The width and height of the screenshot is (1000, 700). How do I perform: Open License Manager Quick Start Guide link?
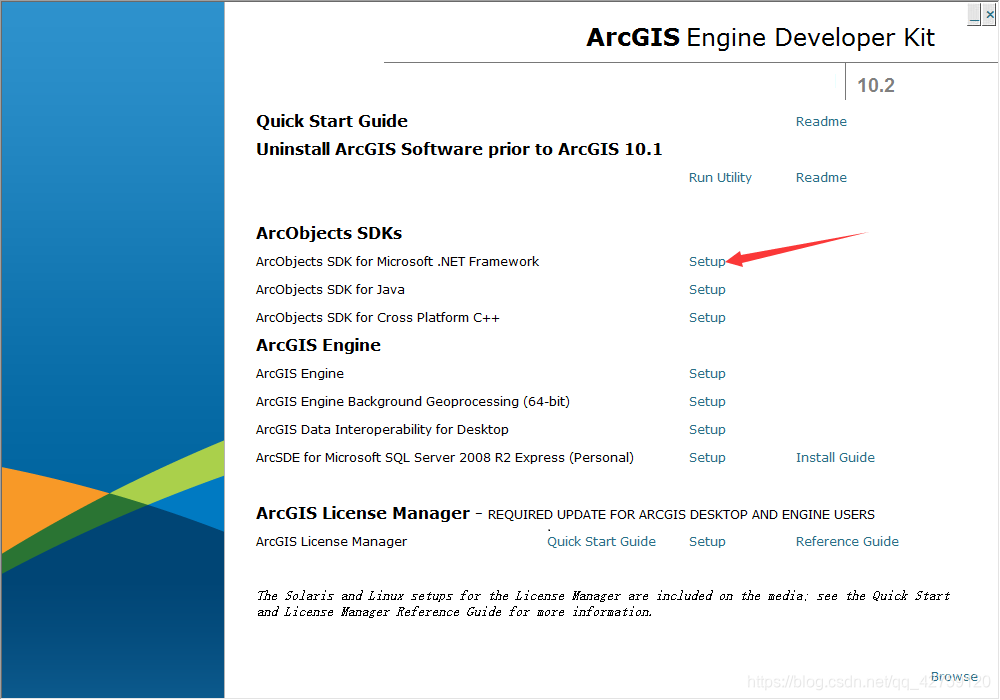pos(601,541)
